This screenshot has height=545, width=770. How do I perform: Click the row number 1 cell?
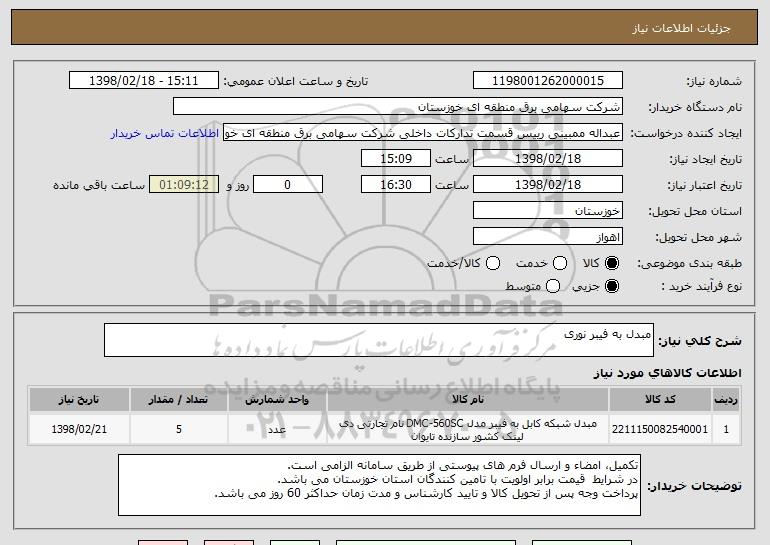pos(726,430)
